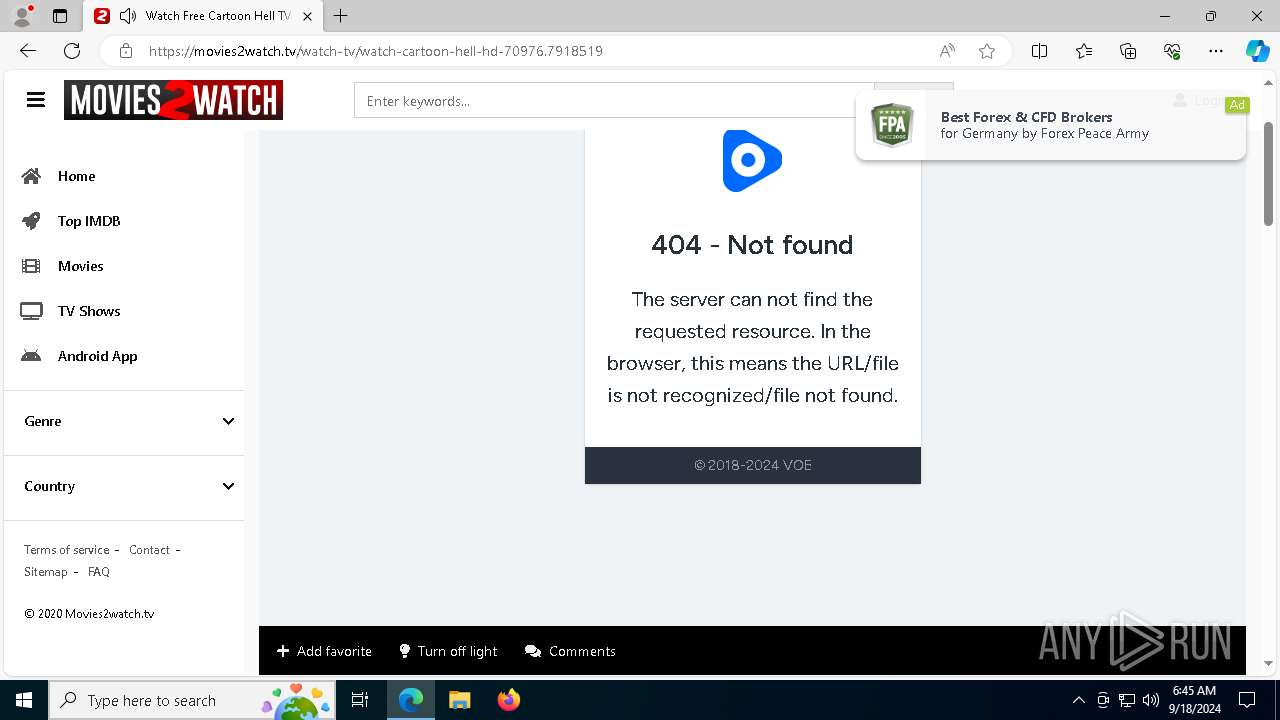Toggle Turn off light
This screenshot has width=1280, height=720.
coord(447,651)
